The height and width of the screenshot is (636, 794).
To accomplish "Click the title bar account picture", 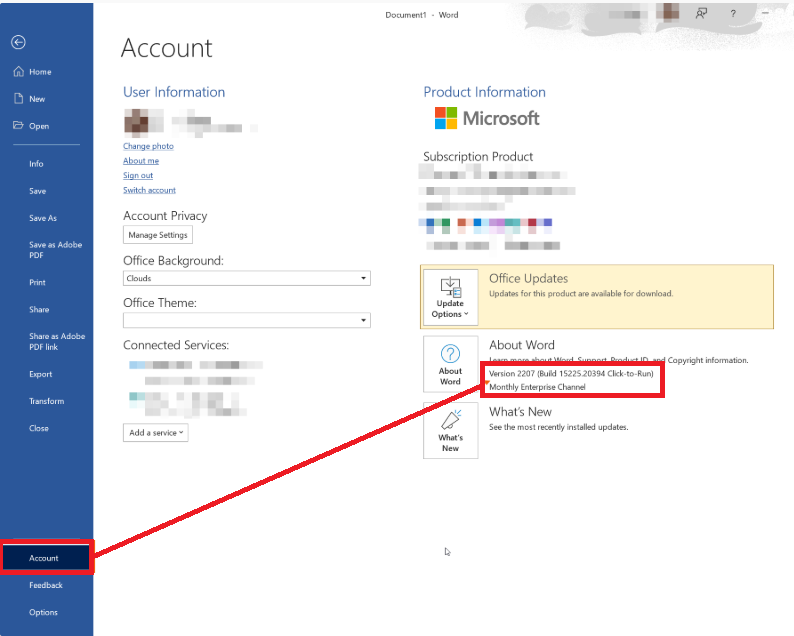I will click(668, 12).
